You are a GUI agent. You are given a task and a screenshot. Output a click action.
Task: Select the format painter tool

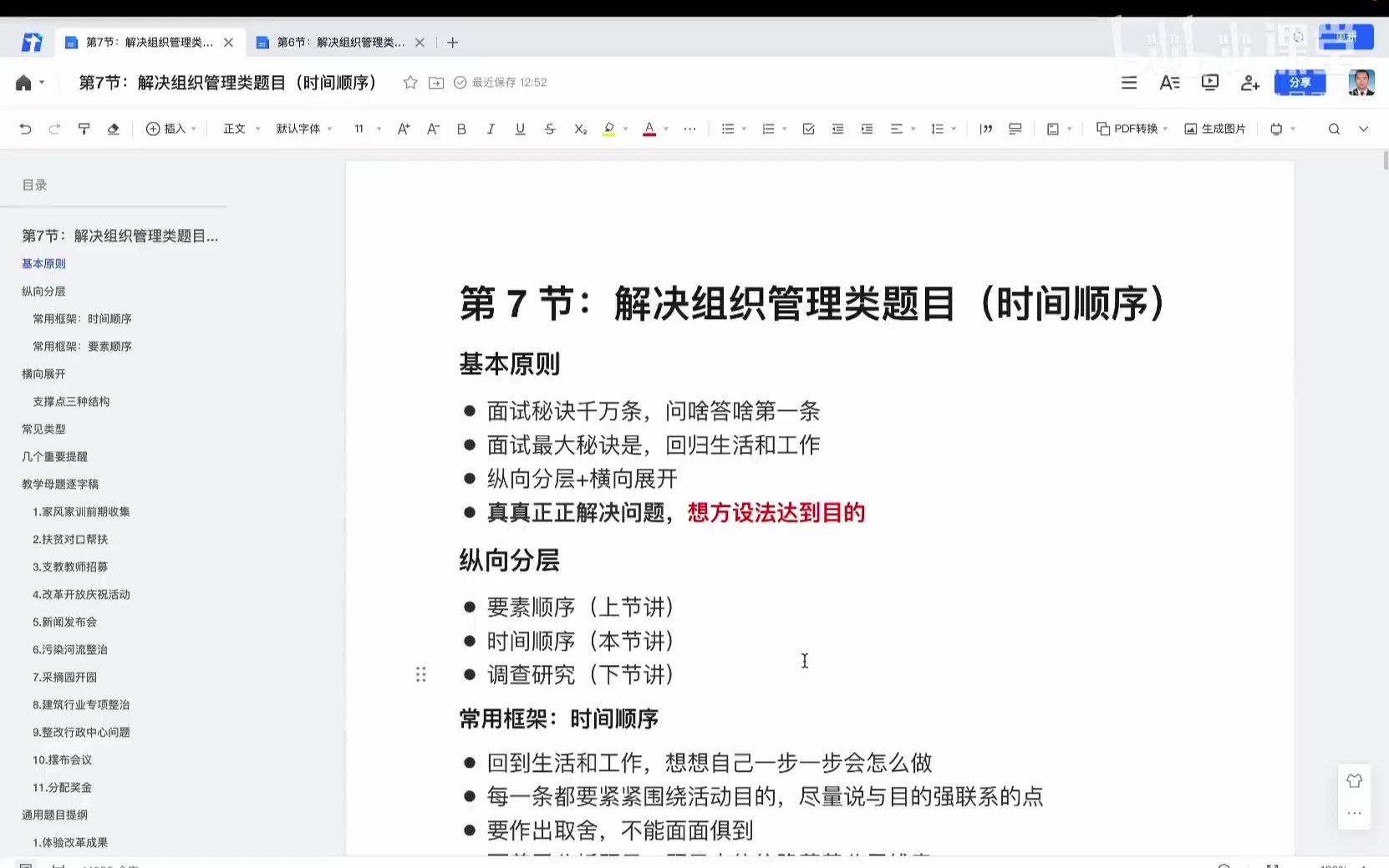pyautogui.click(x=84, y=129)
